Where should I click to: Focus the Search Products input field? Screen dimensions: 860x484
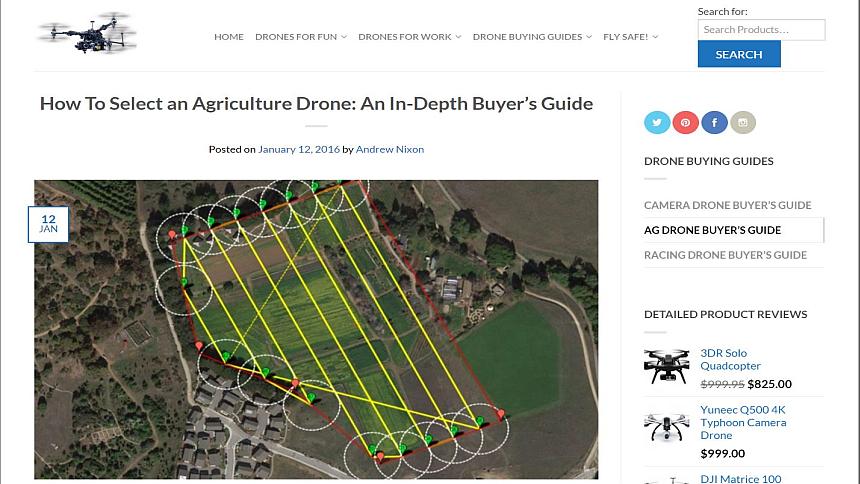click(x=761, y=30)
